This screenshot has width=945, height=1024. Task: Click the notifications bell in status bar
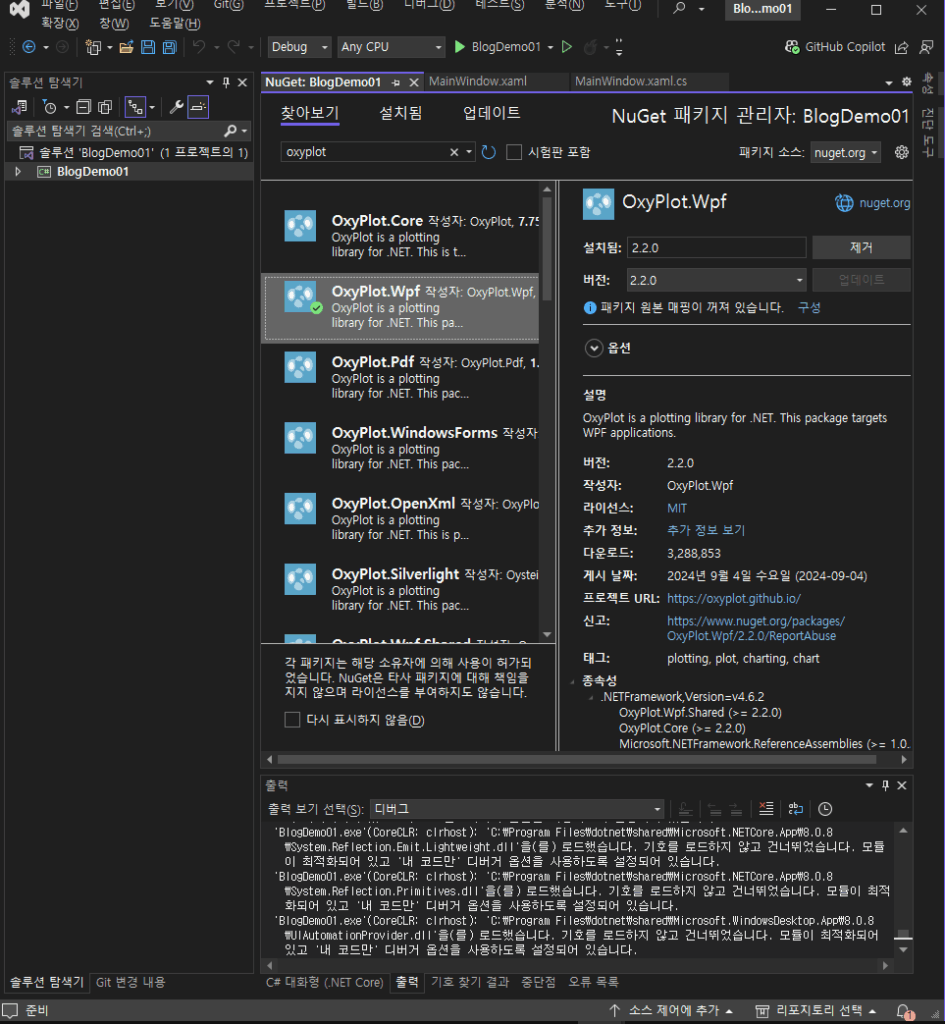904,1011
